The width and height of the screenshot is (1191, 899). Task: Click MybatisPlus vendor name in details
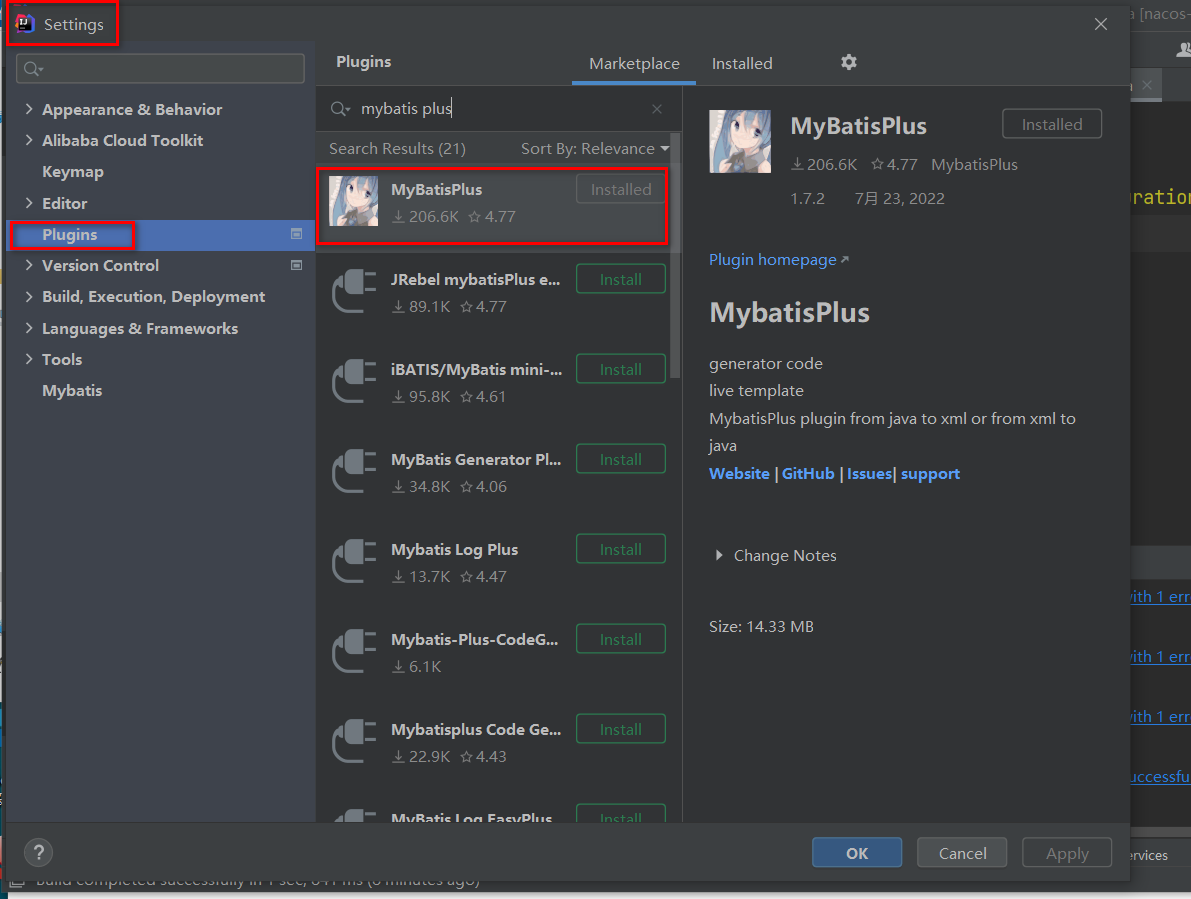[974, 165]
